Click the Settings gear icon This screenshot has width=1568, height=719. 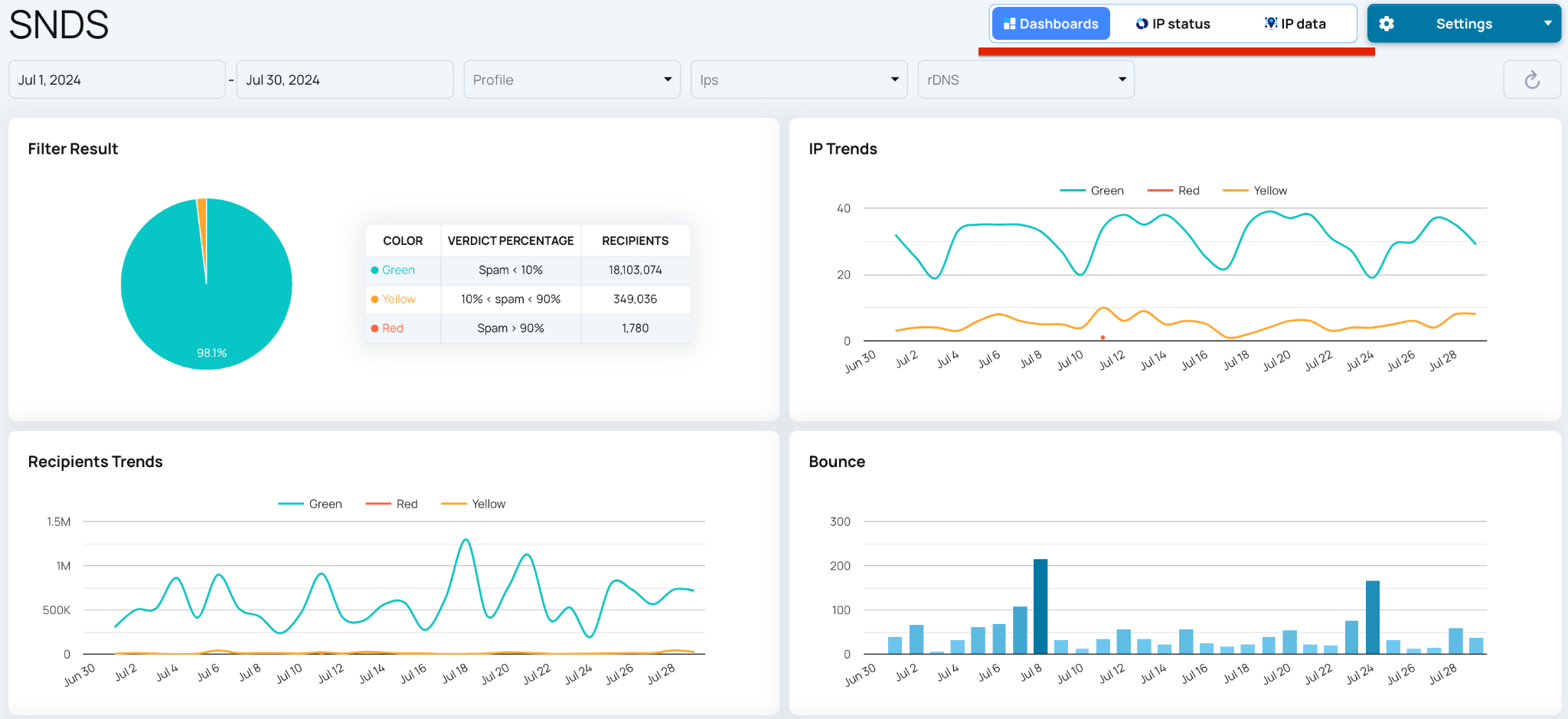1387,24
